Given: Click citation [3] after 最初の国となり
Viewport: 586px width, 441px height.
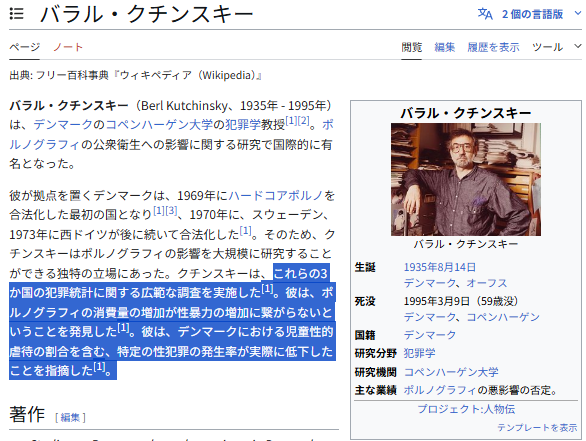Looking at the screenshot, I should click(171, 211).
